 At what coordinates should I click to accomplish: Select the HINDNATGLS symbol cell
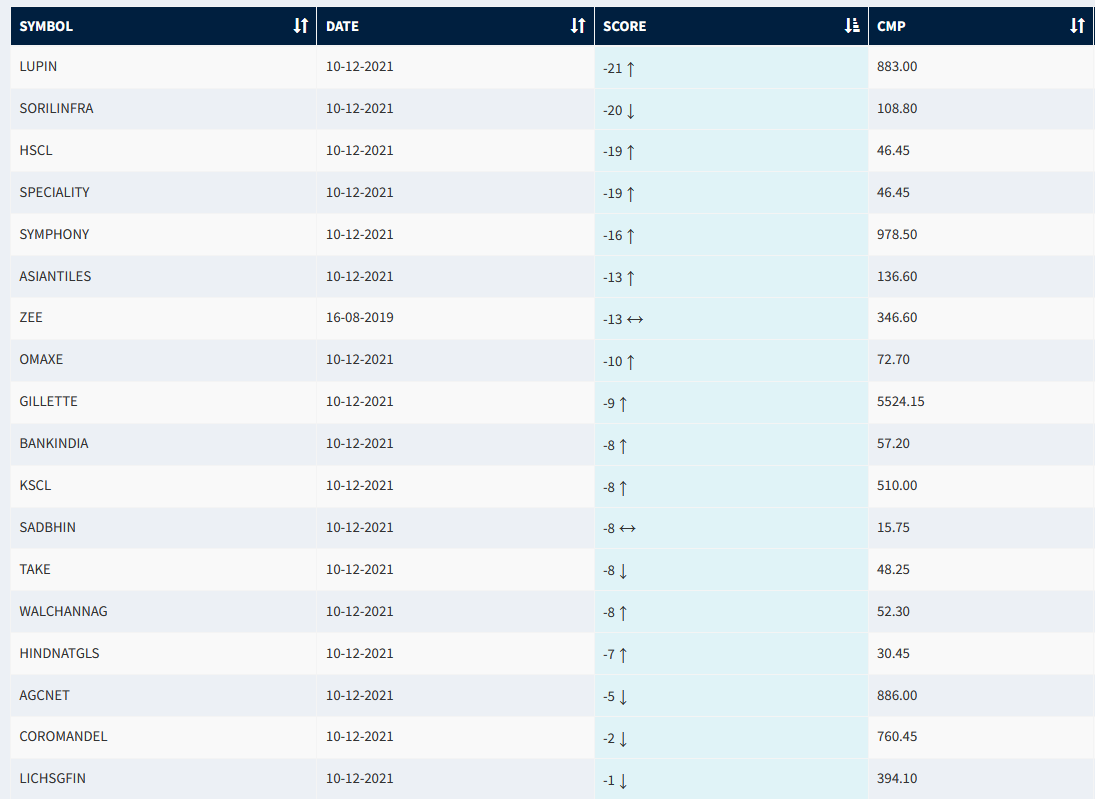(x=163, y=653)
